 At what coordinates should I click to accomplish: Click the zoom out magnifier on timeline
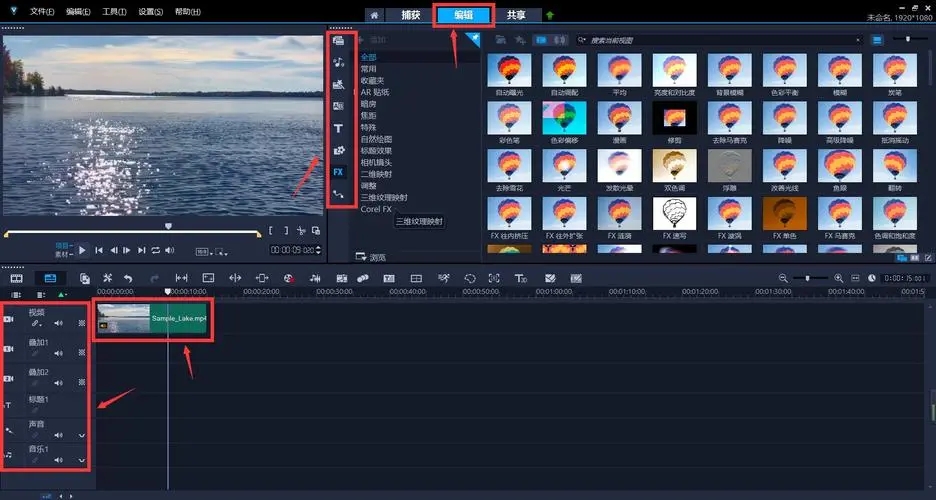click(x=783, y=278)
